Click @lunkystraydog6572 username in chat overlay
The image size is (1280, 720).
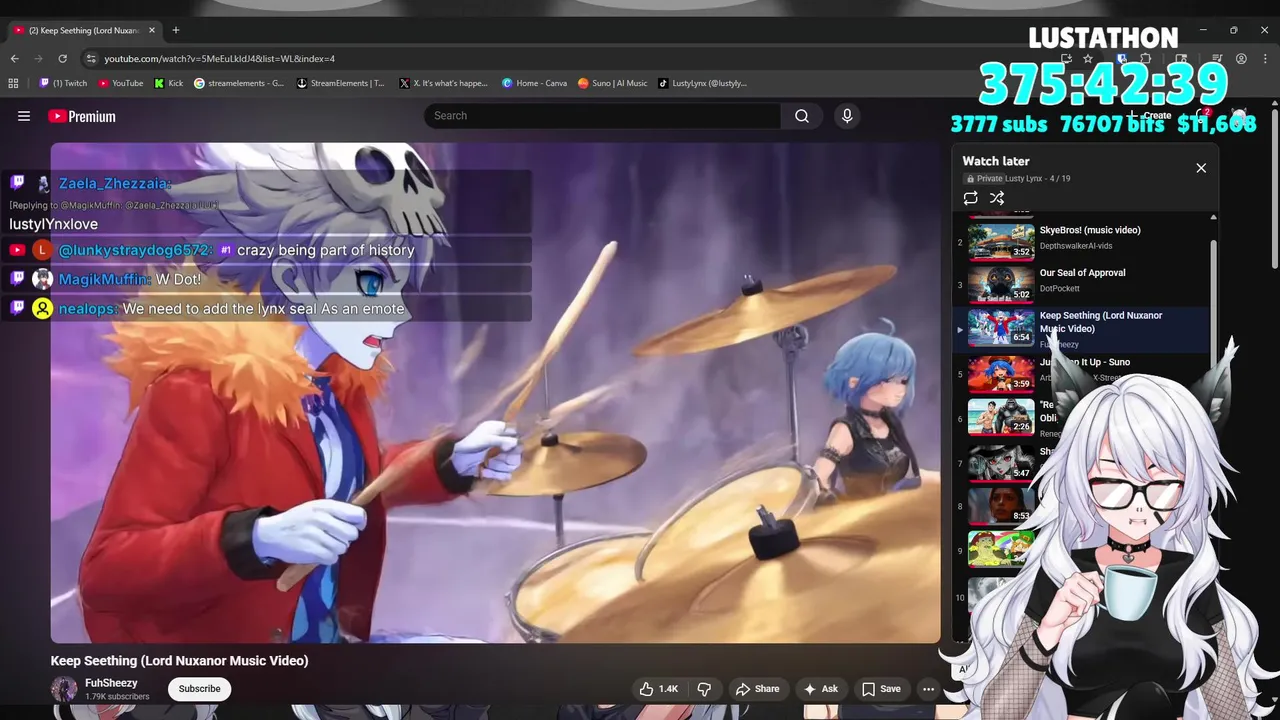point(135,250)
